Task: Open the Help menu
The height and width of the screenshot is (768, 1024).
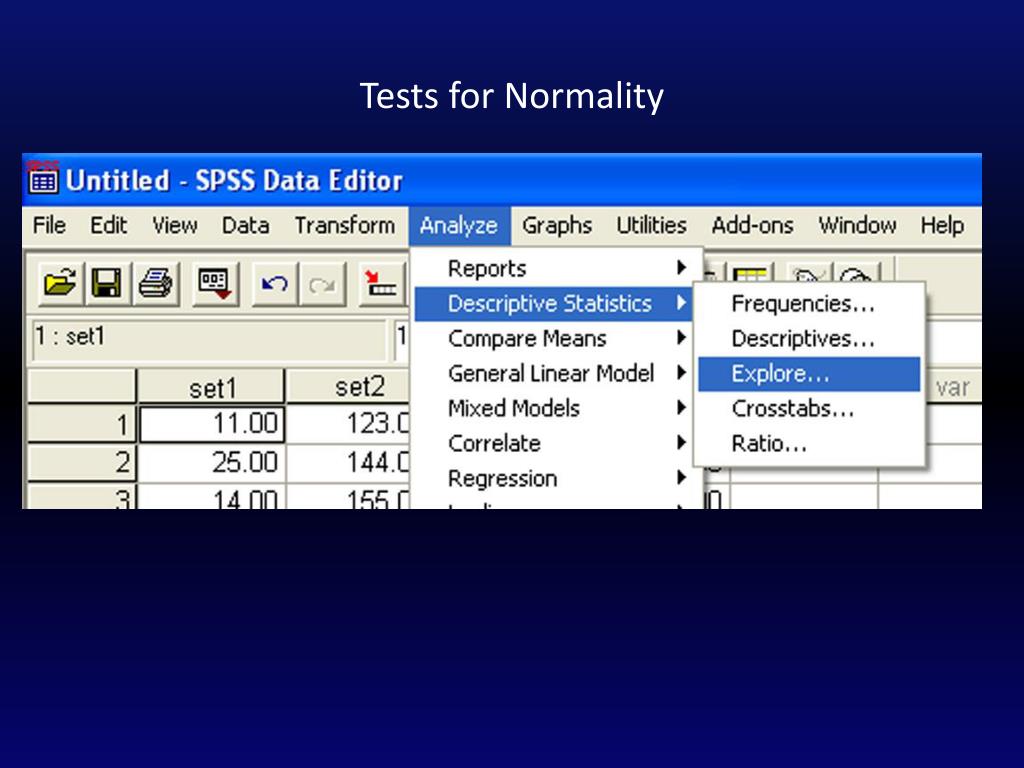Action: tap(942, 225)
